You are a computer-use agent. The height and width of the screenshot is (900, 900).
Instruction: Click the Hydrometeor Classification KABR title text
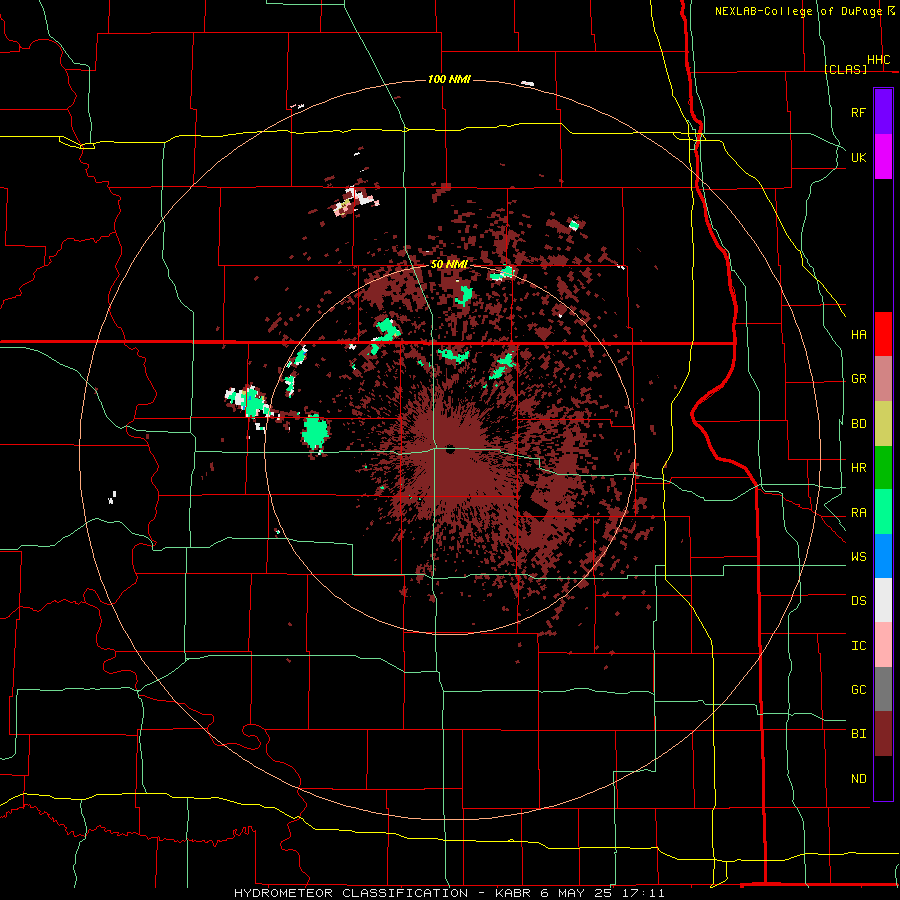pos(449,893)
